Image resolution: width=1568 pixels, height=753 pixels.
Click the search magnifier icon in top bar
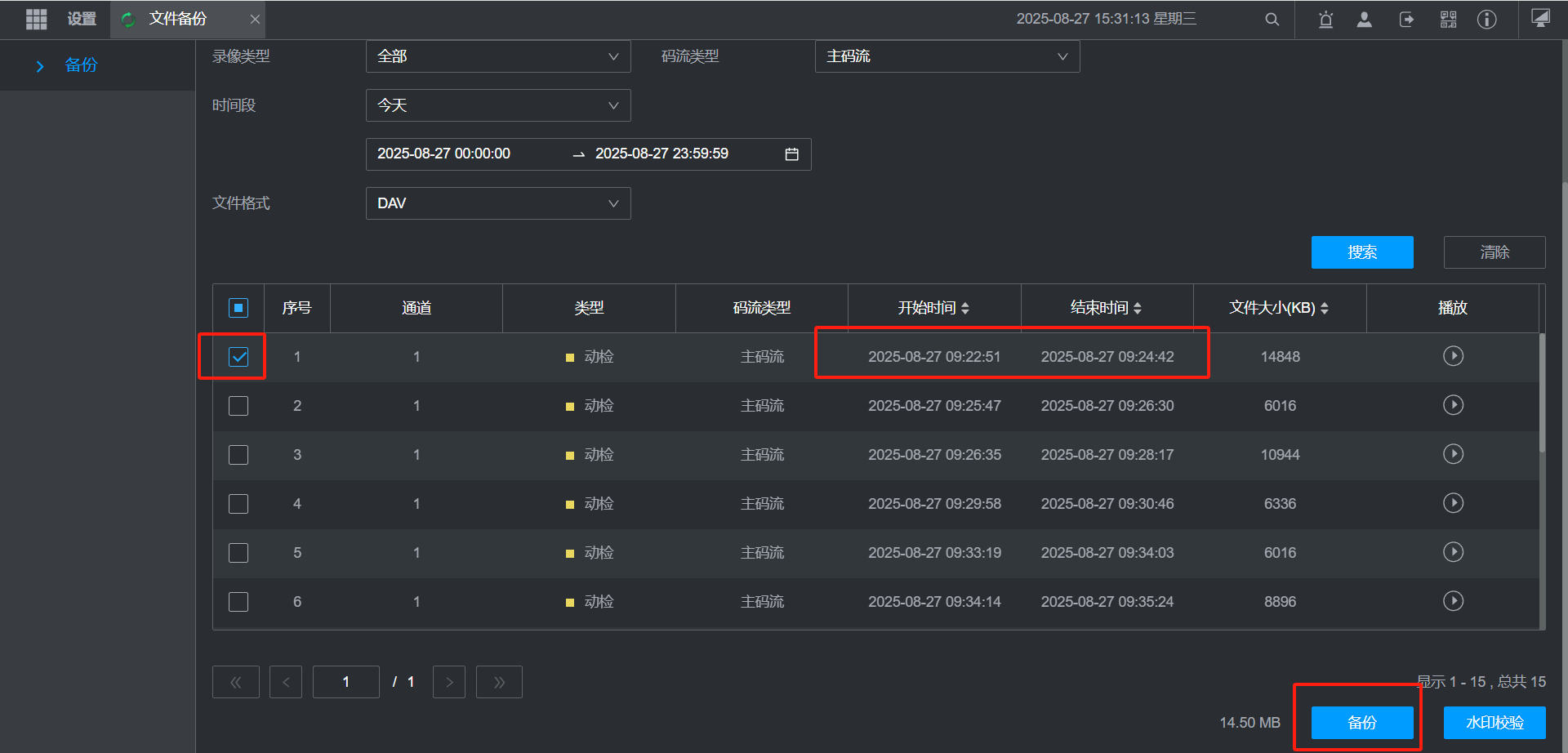(1272, 20)
